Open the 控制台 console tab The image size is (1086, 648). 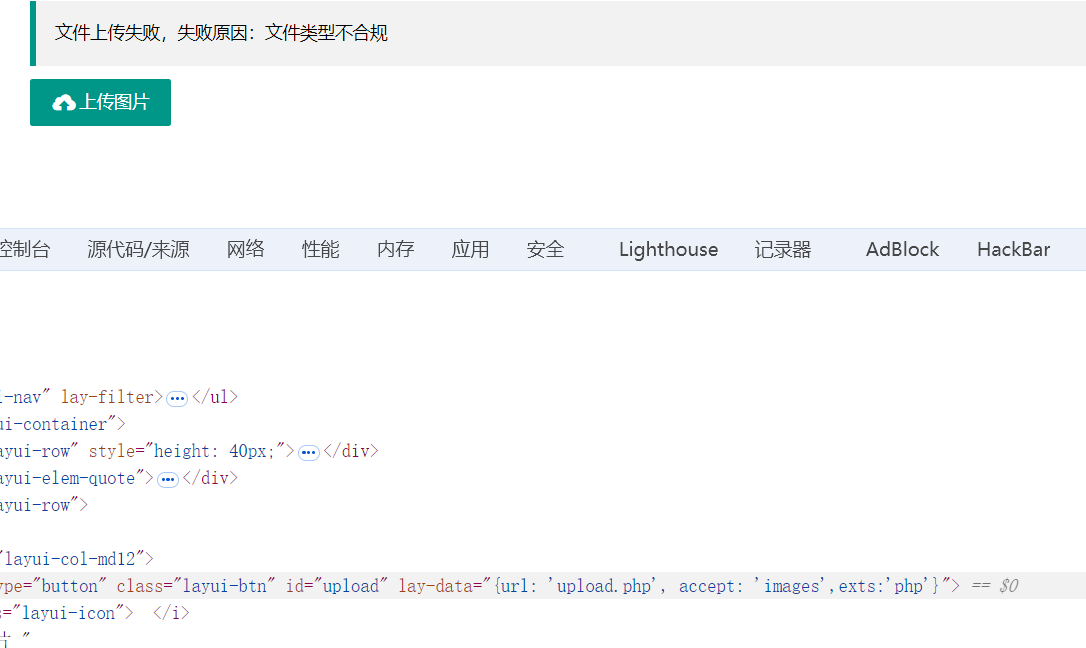coord(24,249)
